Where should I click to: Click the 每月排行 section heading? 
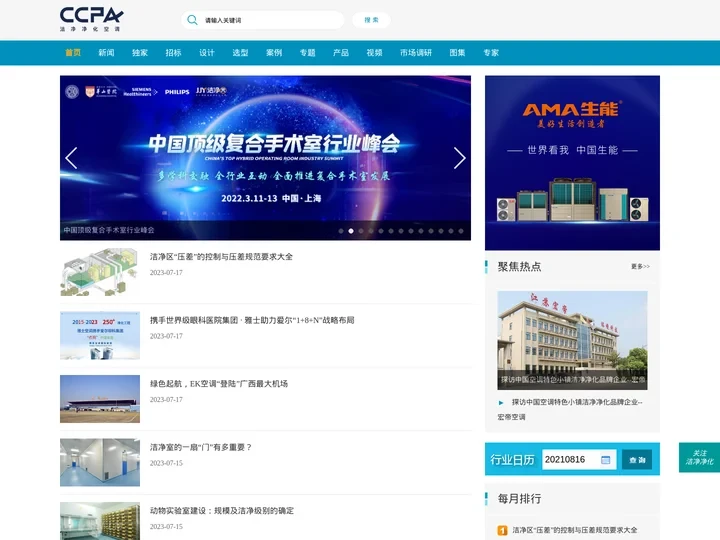519,499
